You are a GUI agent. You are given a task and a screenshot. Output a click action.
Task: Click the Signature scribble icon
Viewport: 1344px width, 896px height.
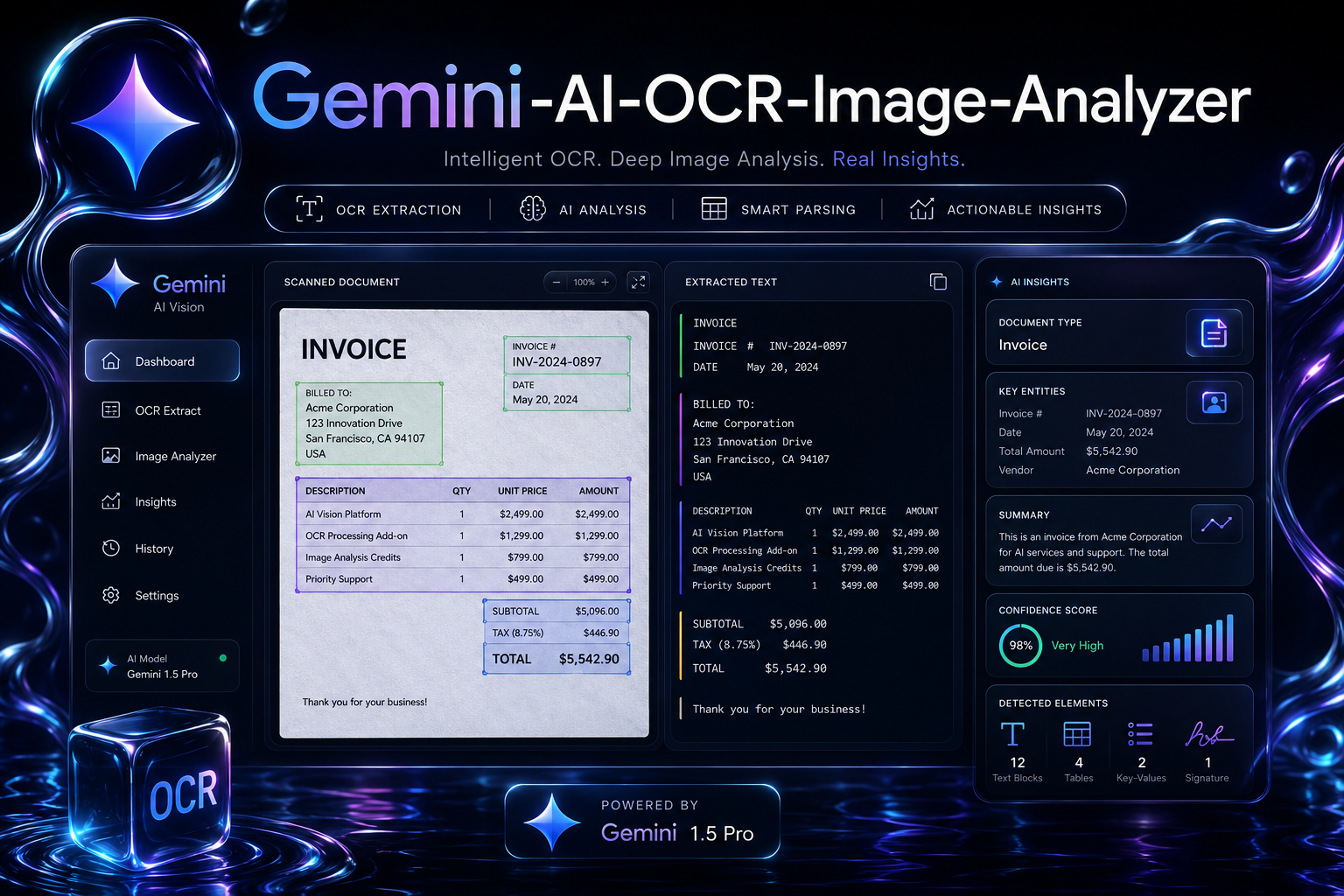pyautogui.click(x=1208, y=734)
